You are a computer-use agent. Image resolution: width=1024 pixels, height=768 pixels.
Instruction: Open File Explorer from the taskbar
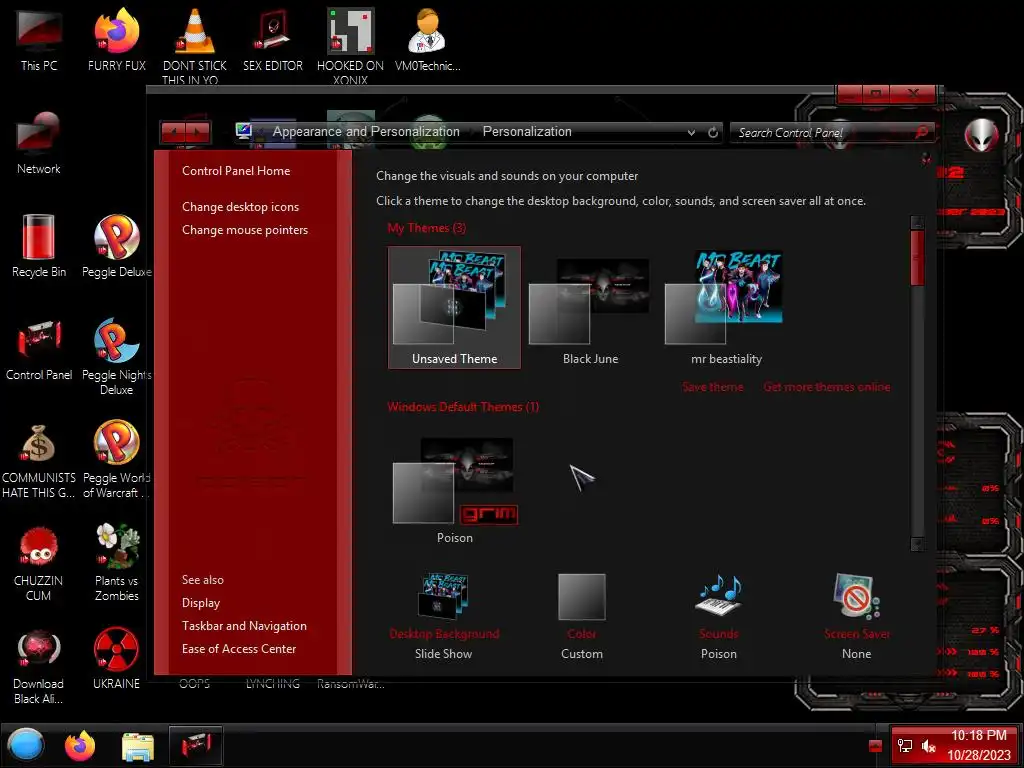point(138,746)
